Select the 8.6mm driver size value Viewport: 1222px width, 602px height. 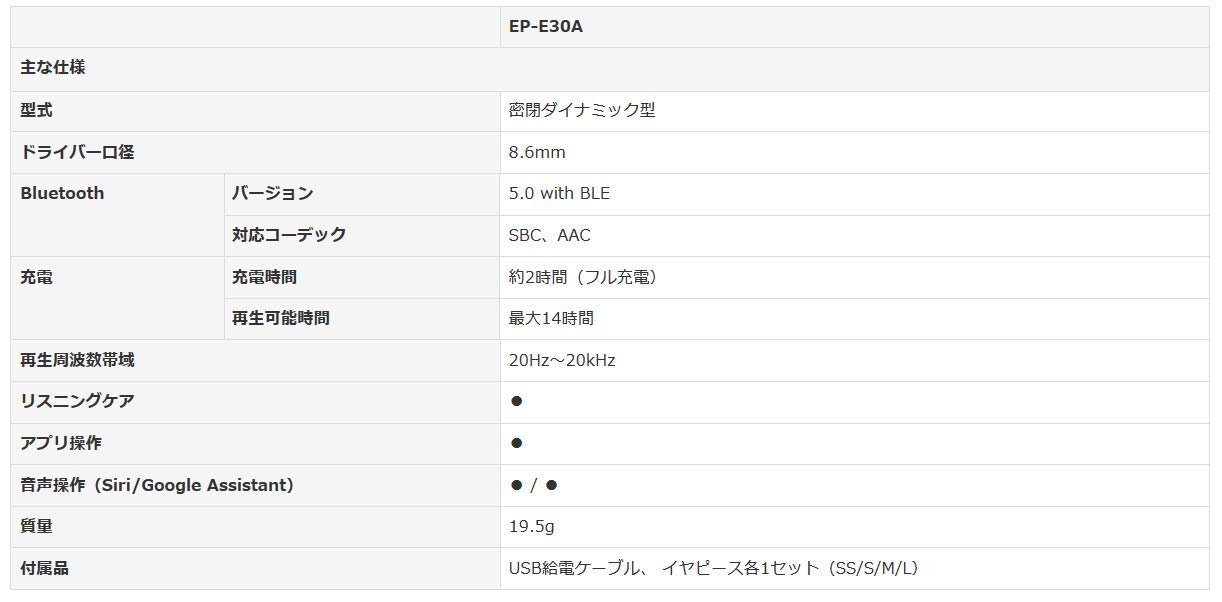tap(537, 152)
